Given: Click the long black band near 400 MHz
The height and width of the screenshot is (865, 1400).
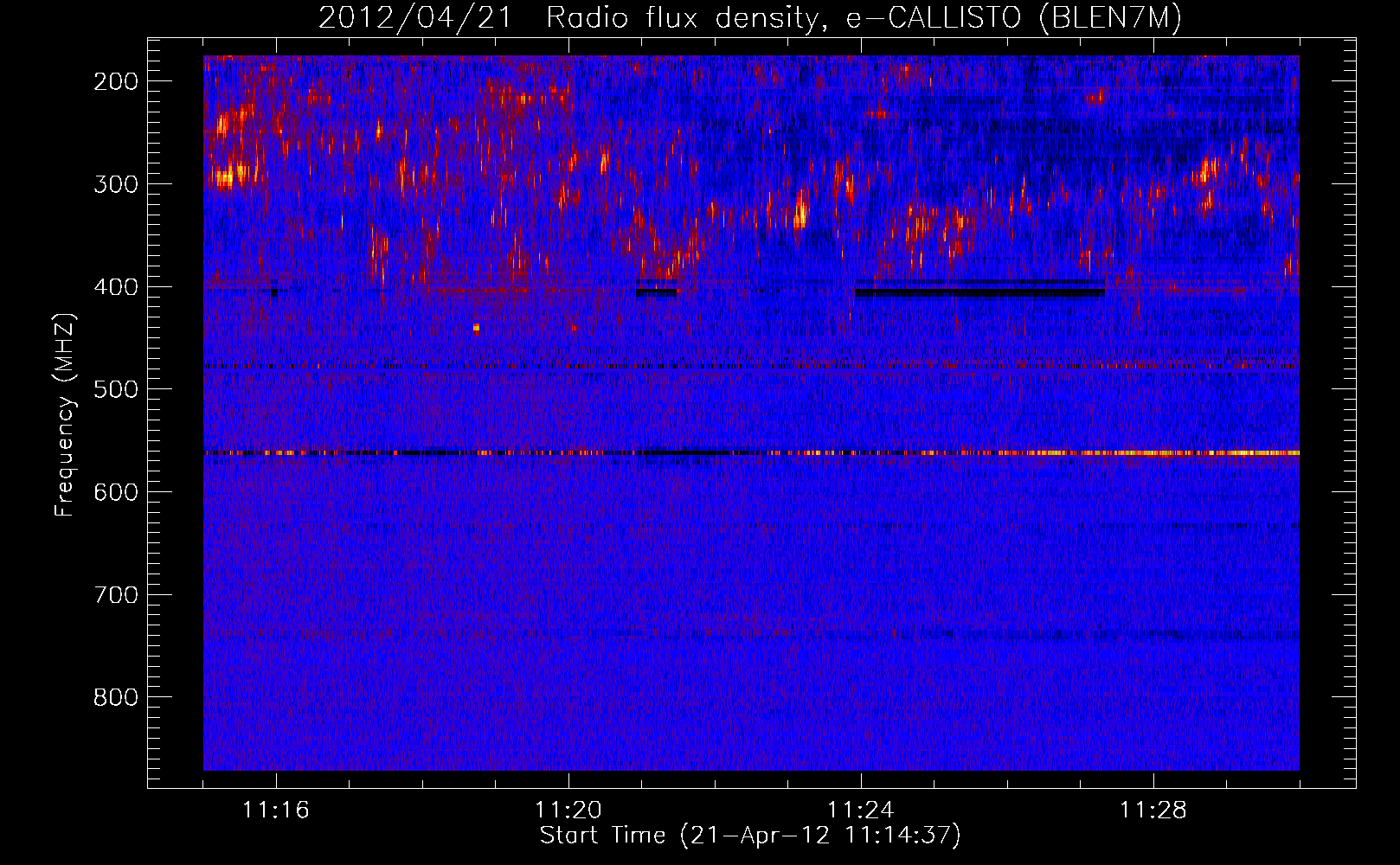Looking at the screenshot, I should click(979, 292).
